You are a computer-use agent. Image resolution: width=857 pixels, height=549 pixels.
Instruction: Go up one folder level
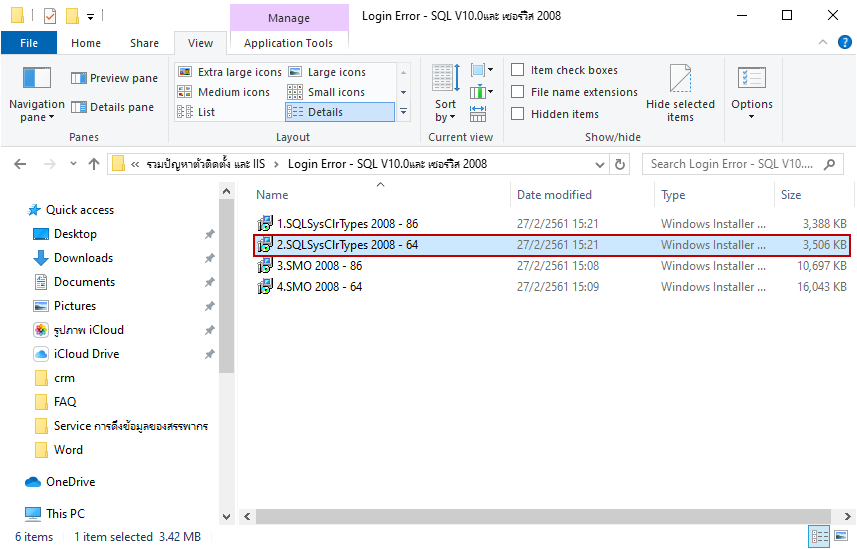[x=94, y=164]
